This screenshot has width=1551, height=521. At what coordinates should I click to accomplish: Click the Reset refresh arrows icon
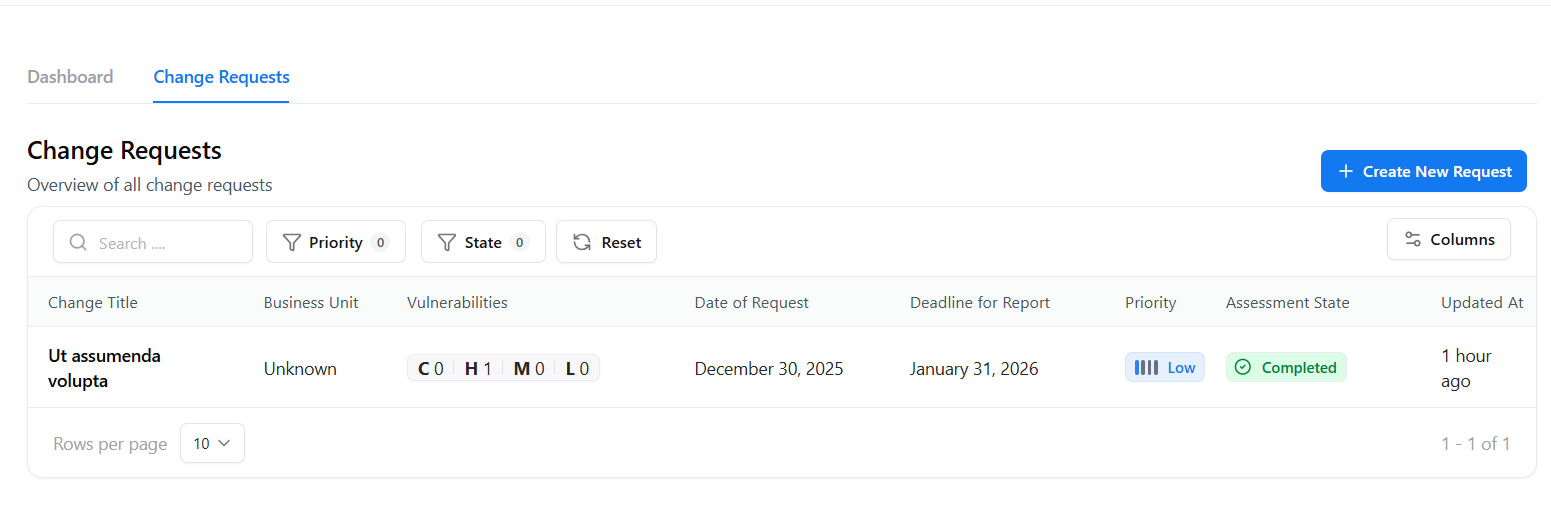click(x=582, y=243)
